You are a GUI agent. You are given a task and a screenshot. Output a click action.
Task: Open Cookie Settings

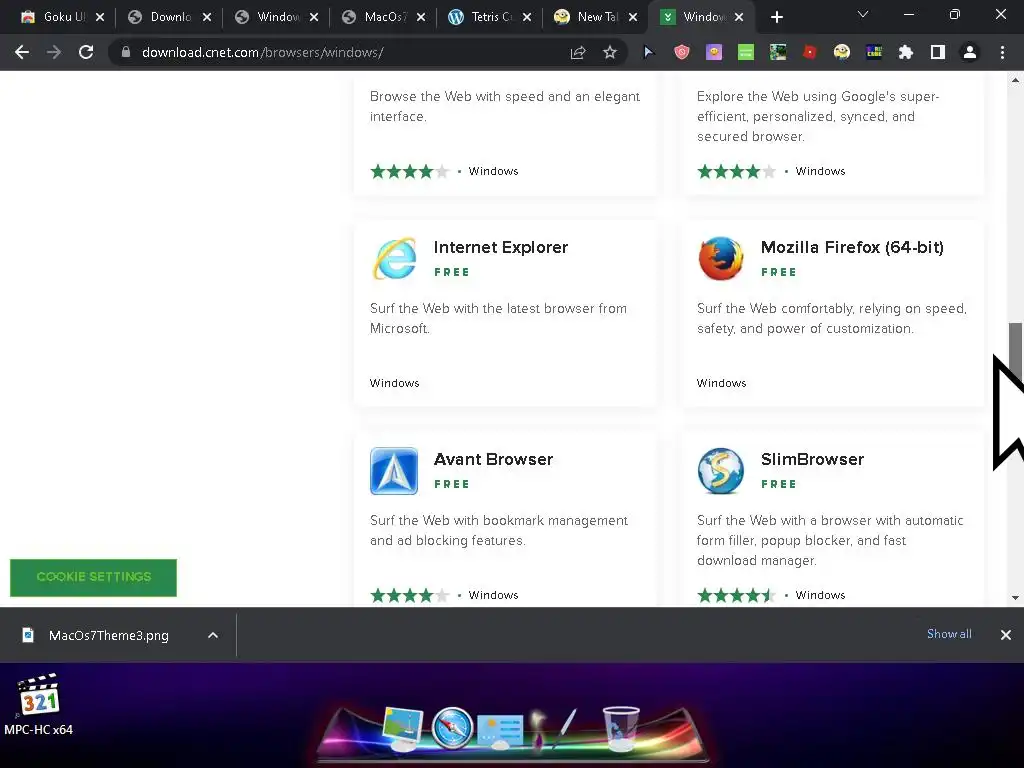point(93,577)
